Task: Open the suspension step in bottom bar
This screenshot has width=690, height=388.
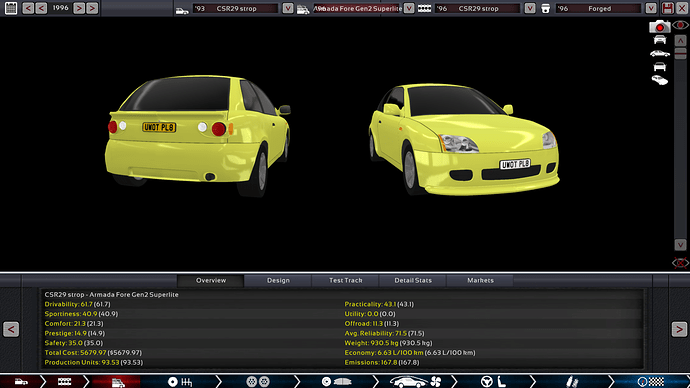Action: [571, 381]
